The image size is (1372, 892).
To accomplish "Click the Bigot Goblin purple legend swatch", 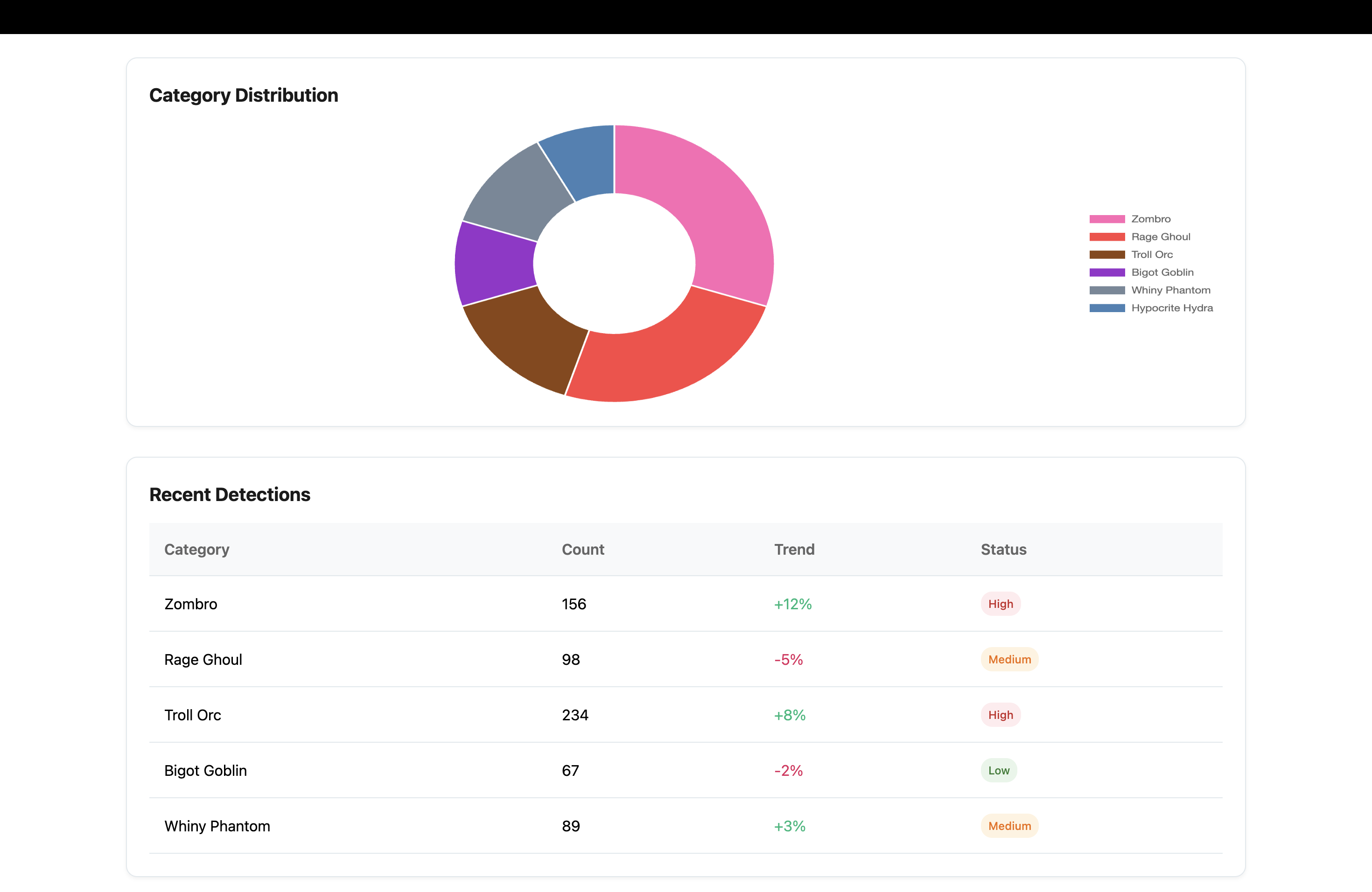I will (1106, 272).
